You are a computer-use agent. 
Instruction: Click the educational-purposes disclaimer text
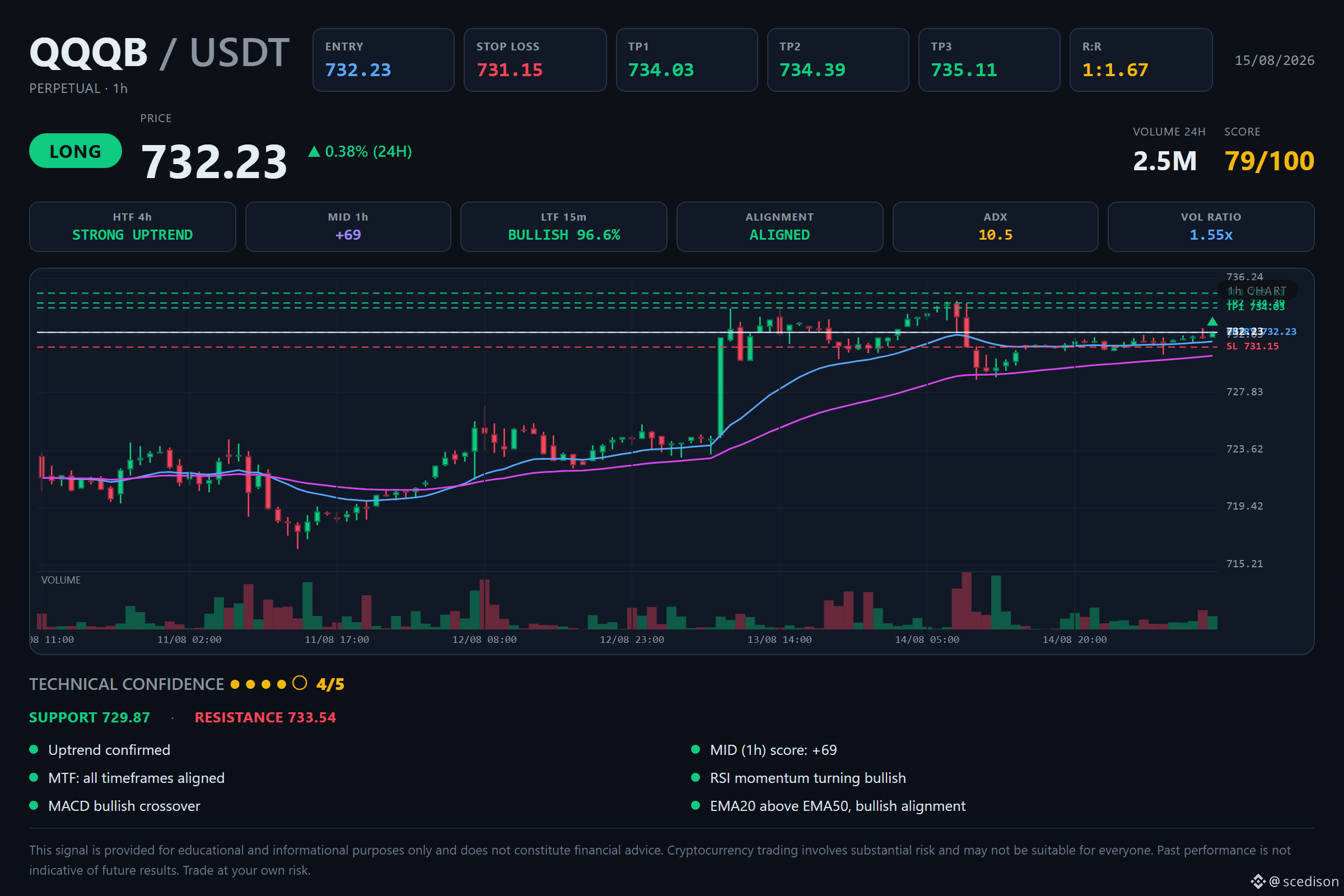(660, 860)
